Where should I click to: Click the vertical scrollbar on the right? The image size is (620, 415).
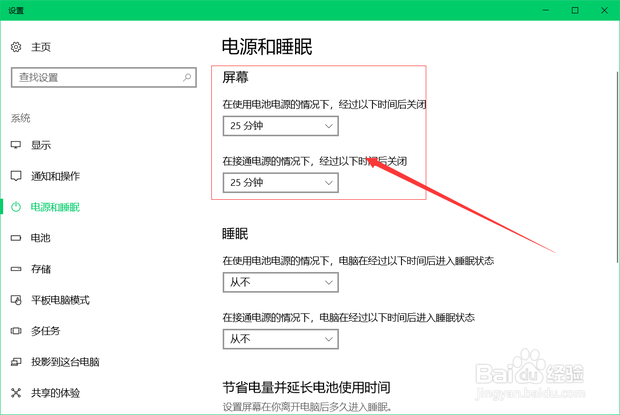pyautogui.click(x=617, y=167)
